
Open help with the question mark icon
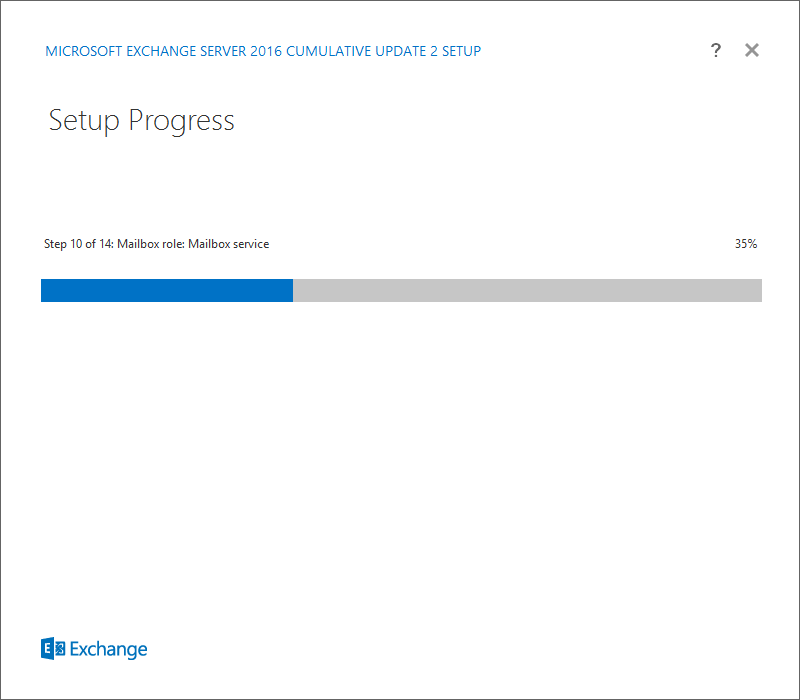click(x=716, y=50)
